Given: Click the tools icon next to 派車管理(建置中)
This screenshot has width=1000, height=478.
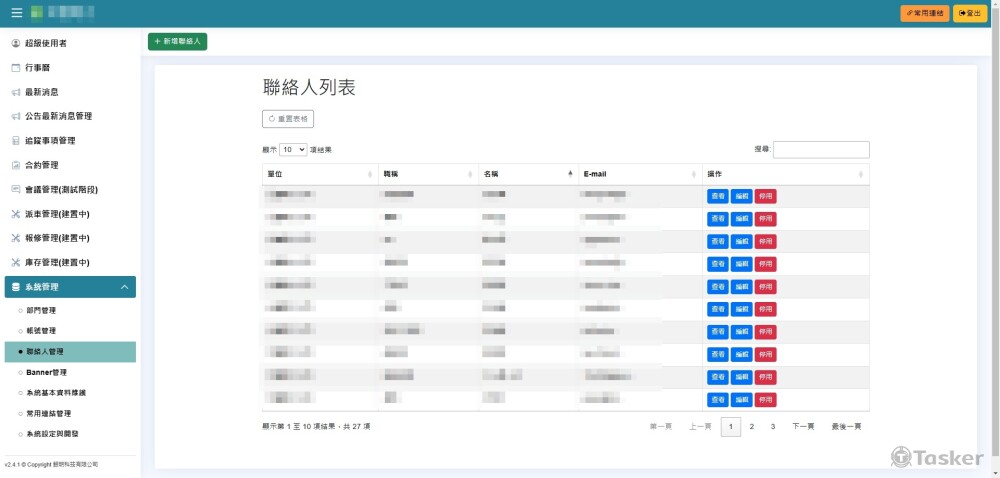Looking at the screenshot, I should [15, 214].
